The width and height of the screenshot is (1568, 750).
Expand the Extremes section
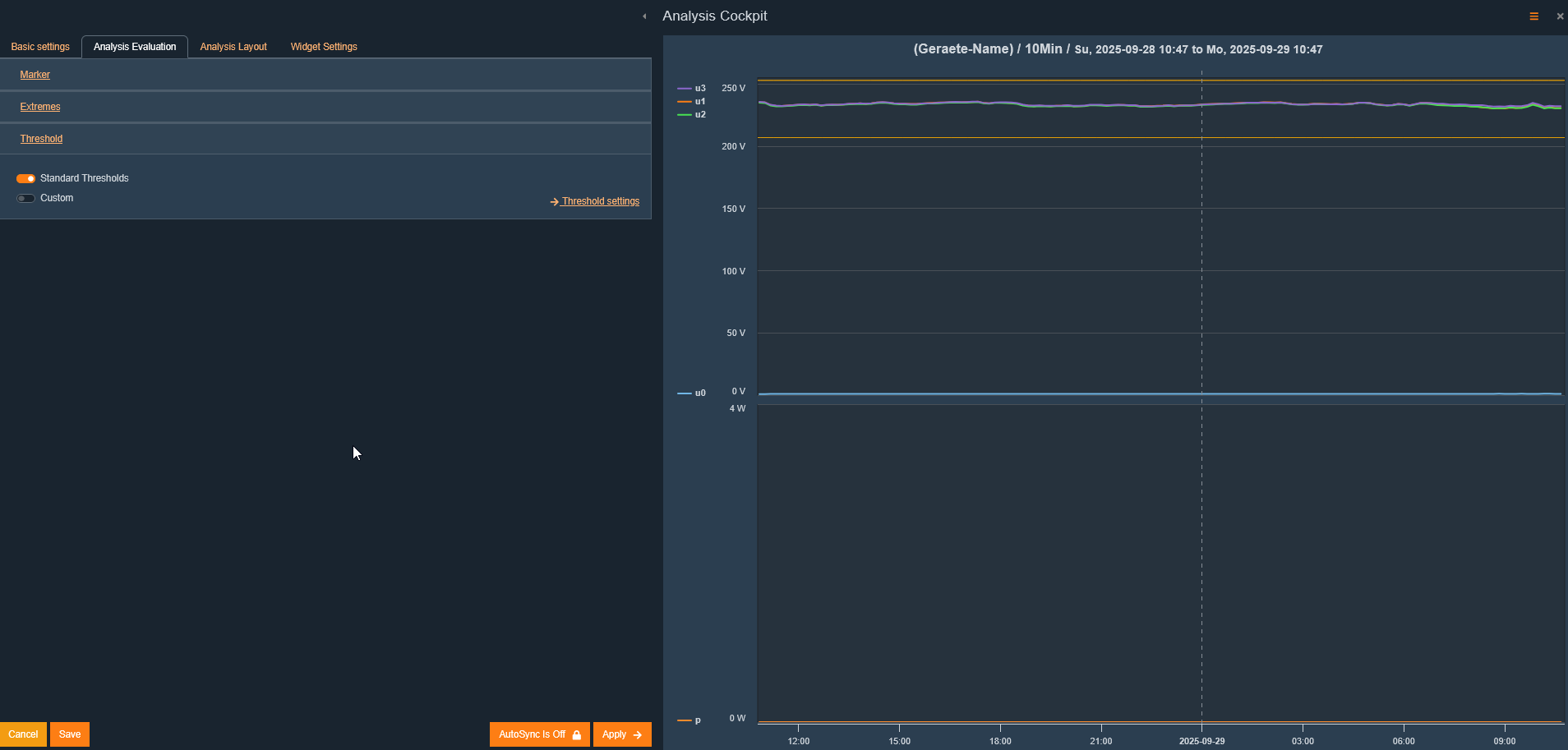click(40, 107)
